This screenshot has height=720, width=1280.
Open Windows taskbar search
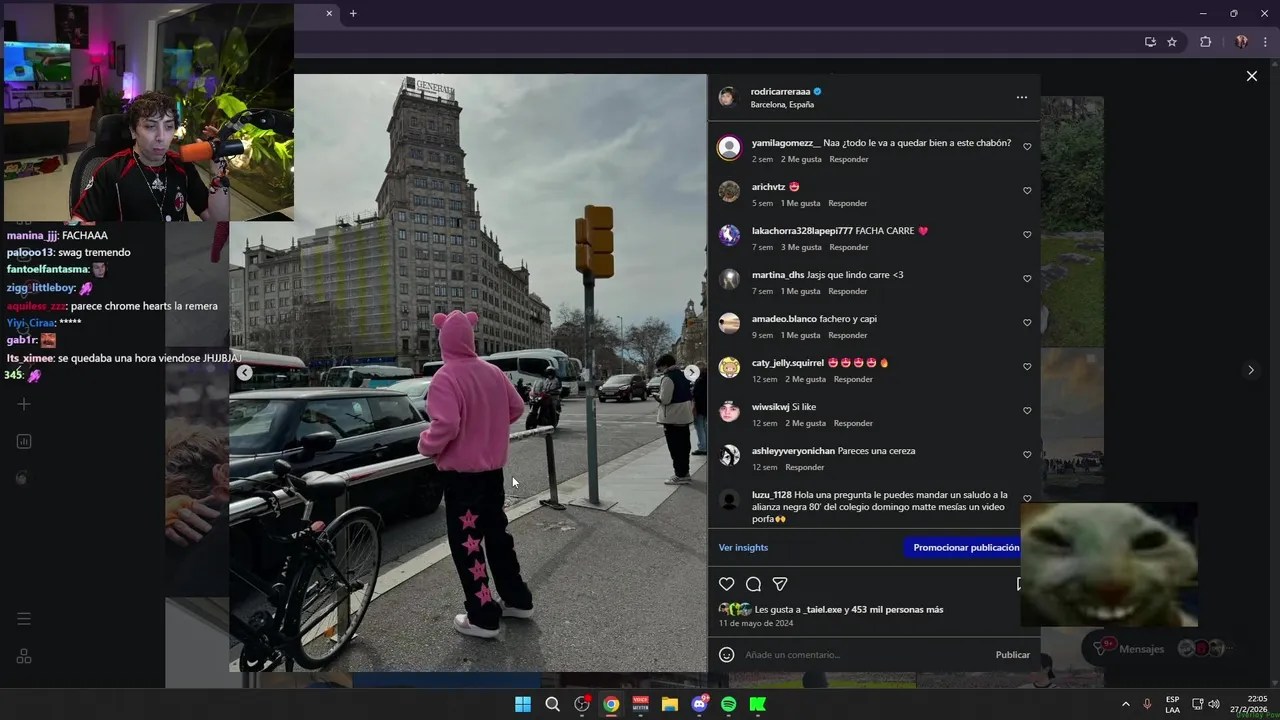[552, 704]
